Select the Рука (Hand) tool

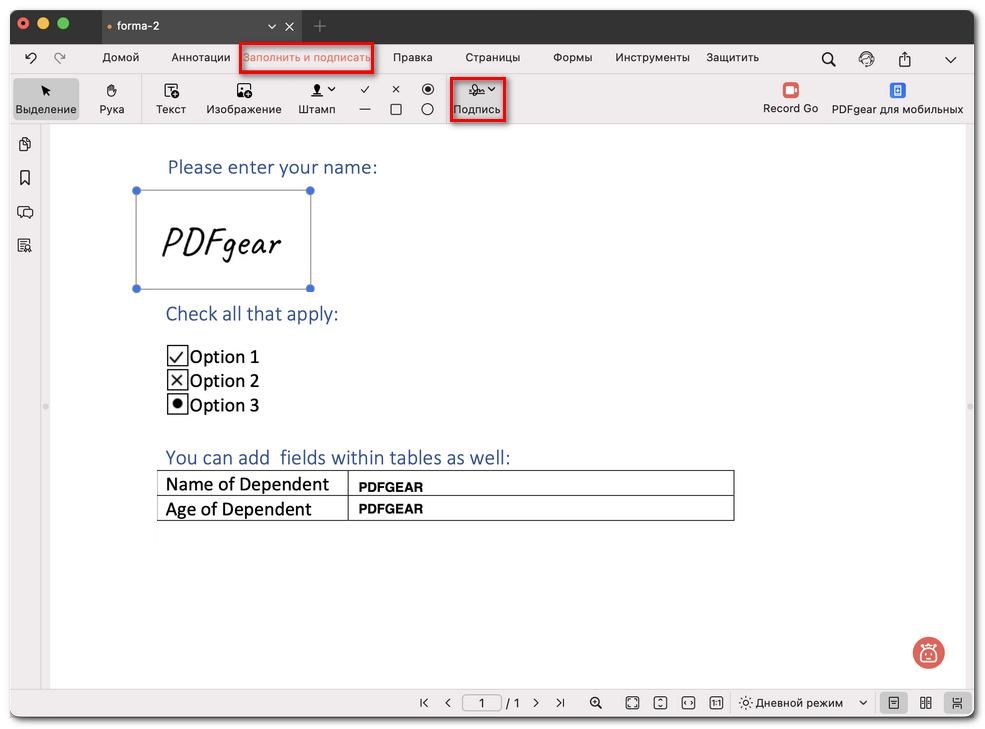point(111,98)
